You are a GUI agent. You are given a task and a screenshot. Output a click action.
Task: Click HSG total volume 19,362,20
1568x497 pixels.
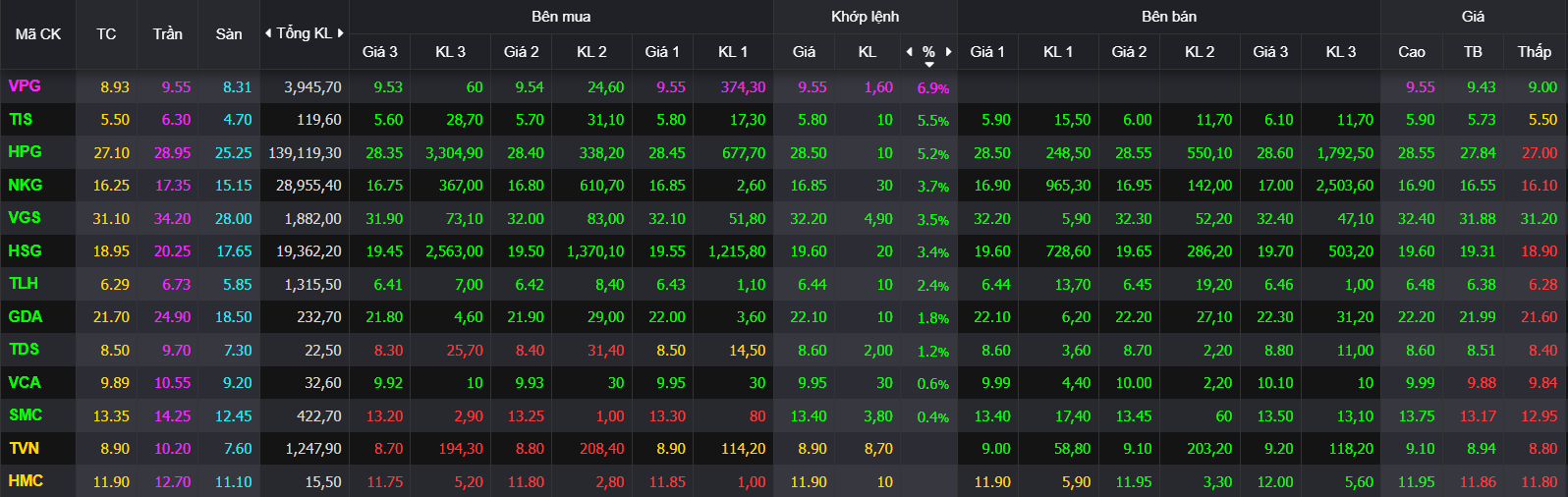(308, 251)
